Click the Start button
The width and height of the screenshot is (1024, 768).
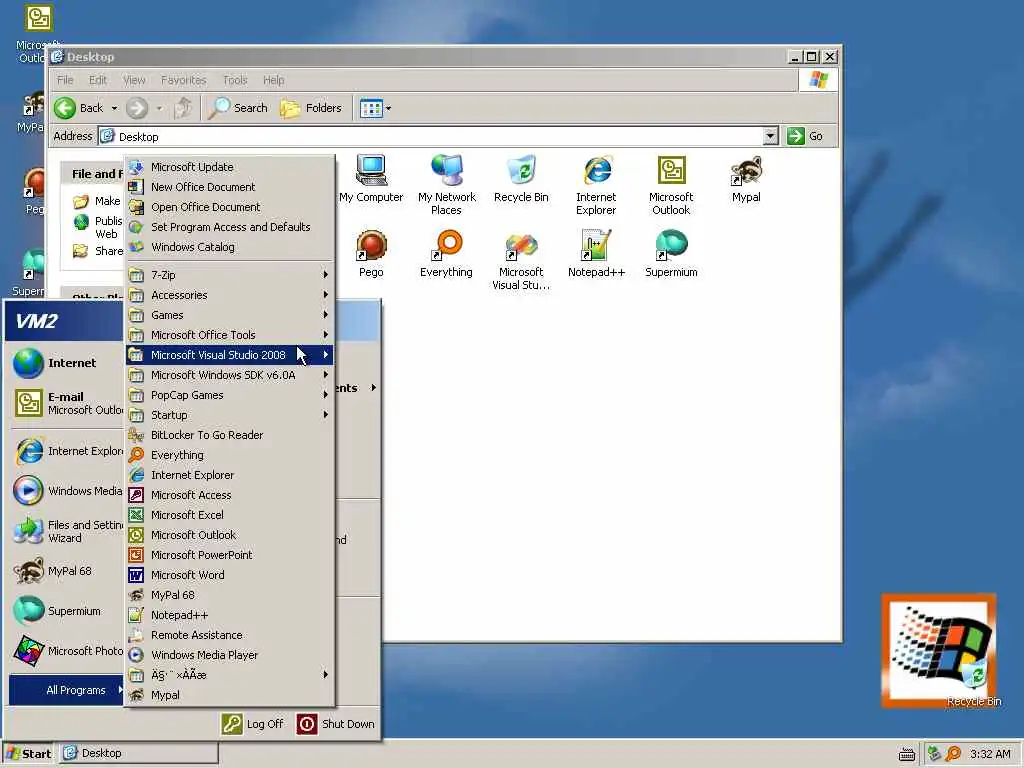[29, 754]
